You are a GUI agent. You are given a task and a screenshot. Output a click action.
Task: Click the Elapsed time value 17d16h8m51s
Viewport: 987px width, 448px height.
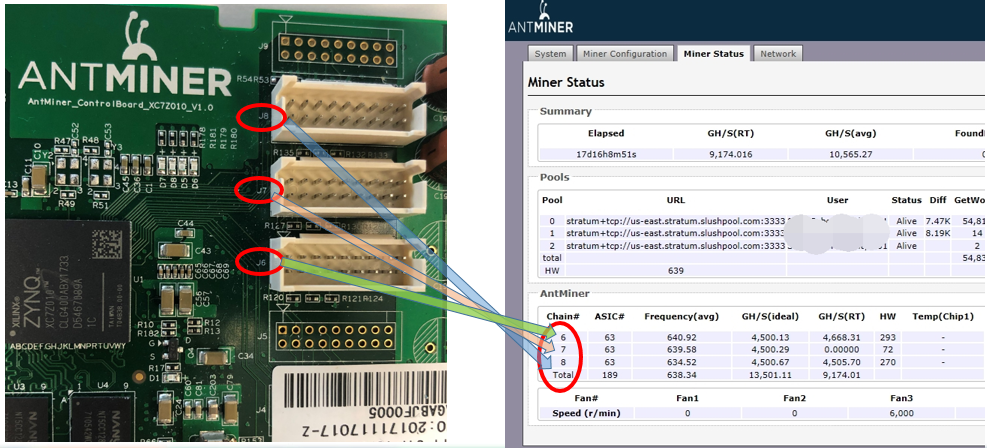click(x=606, y=154)
